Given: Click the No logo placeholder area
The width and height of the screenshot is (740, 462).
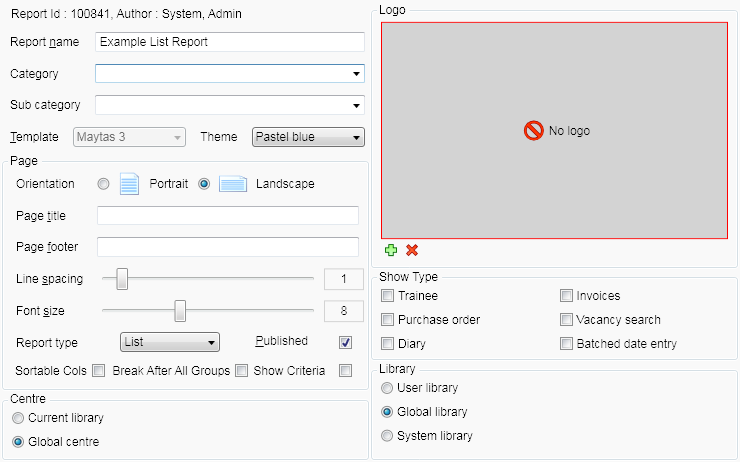Looking at the screenshot, I should coord(554,131).
